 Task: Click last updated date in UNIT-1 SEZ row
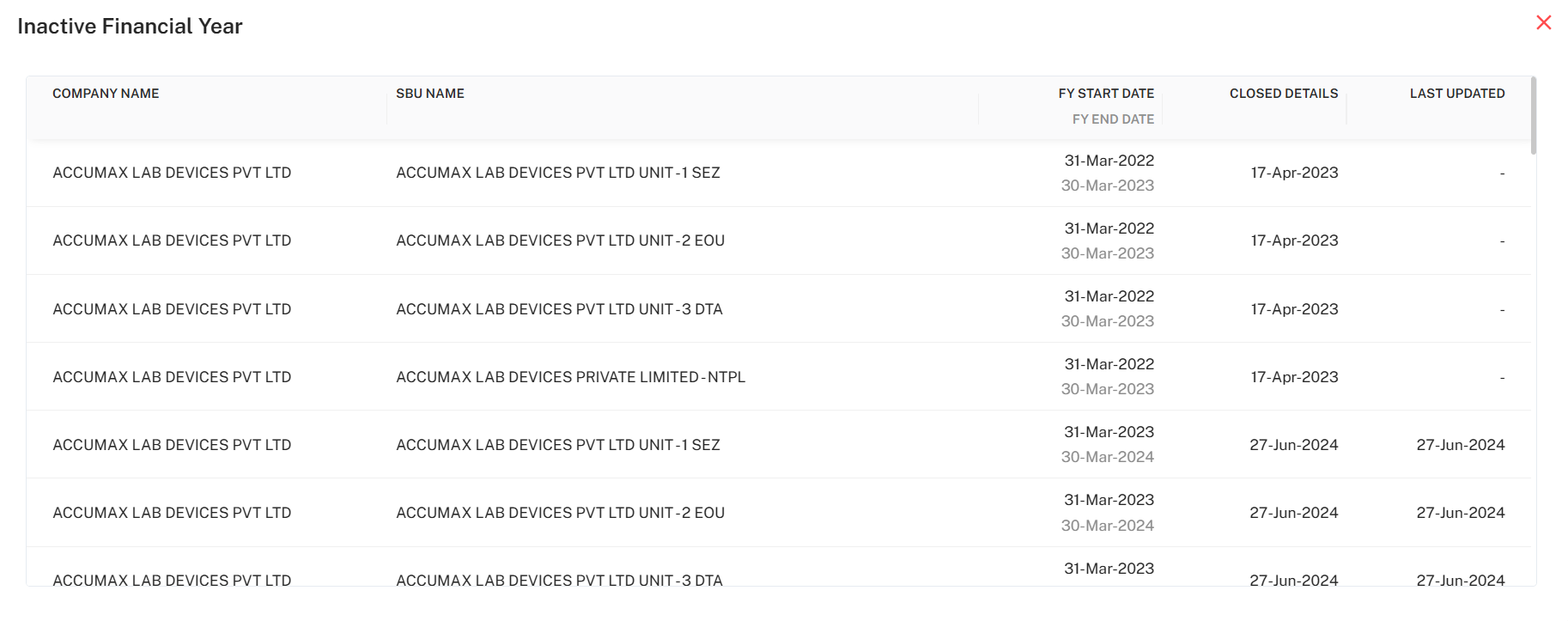tap(1460, 445)
